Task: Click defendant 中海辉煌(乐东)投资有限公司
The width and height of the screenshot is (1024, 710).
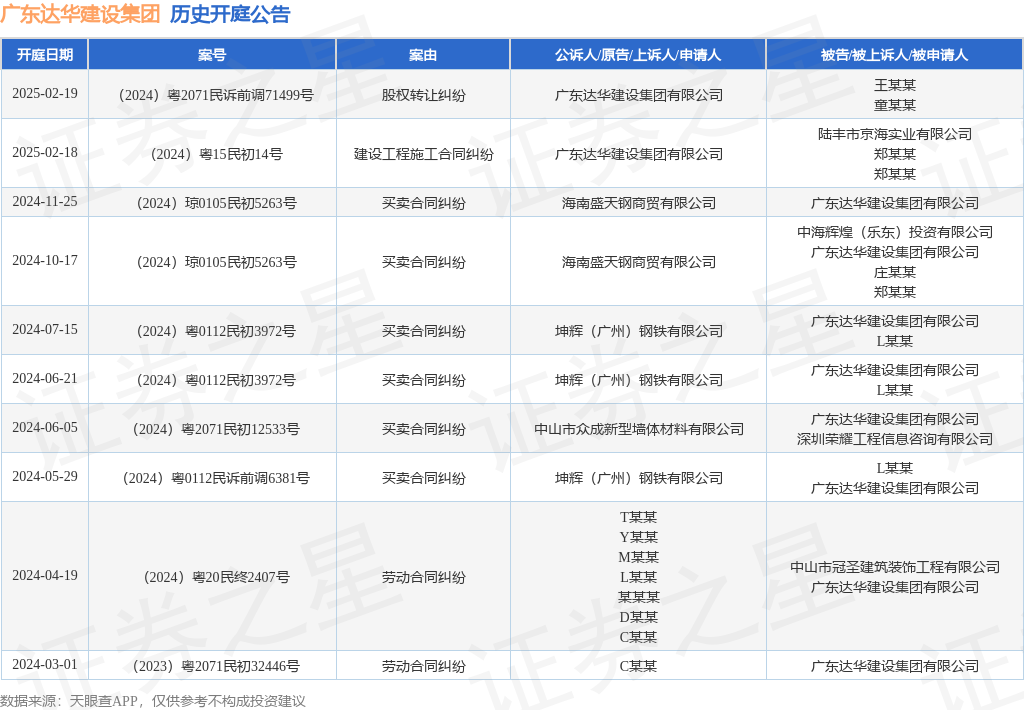Action: click(x=895, y=232)
